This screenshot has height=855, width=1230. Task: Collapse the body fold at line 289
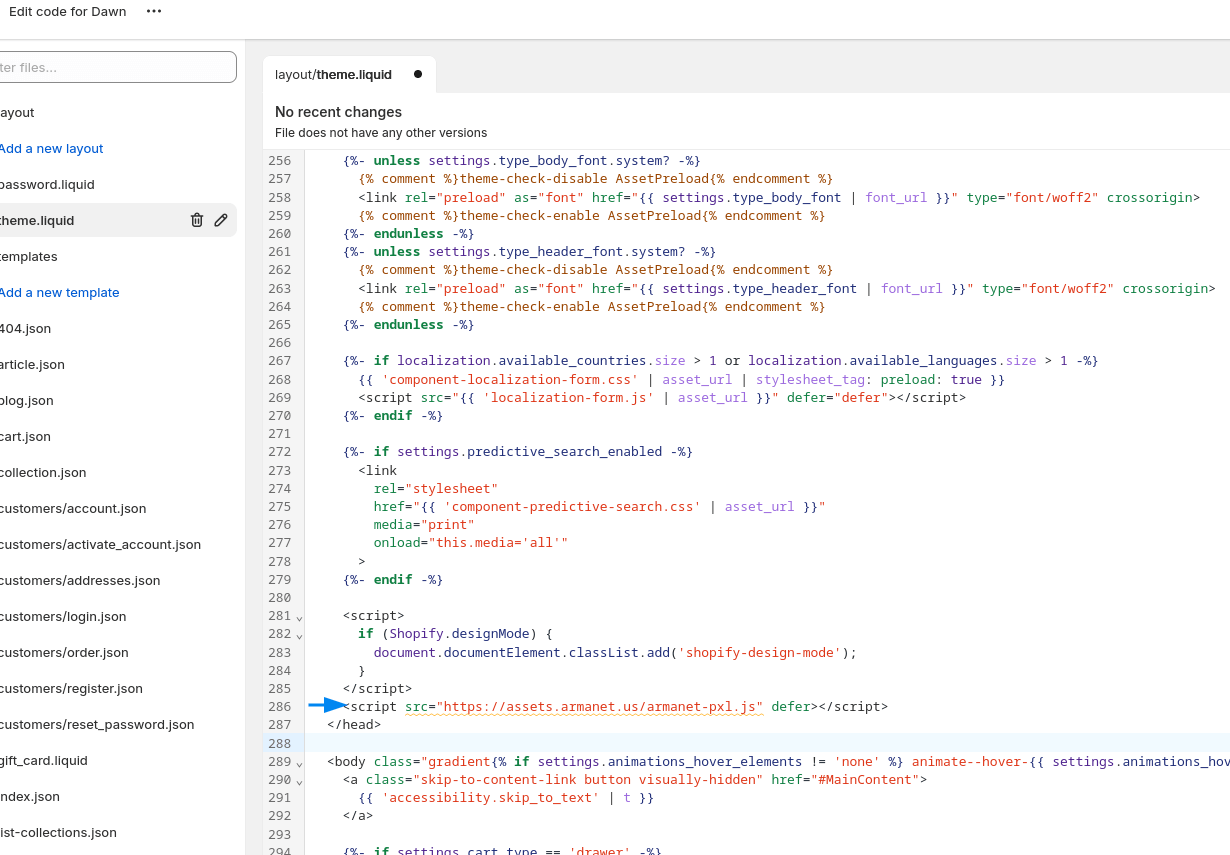(x=299, y=763)
